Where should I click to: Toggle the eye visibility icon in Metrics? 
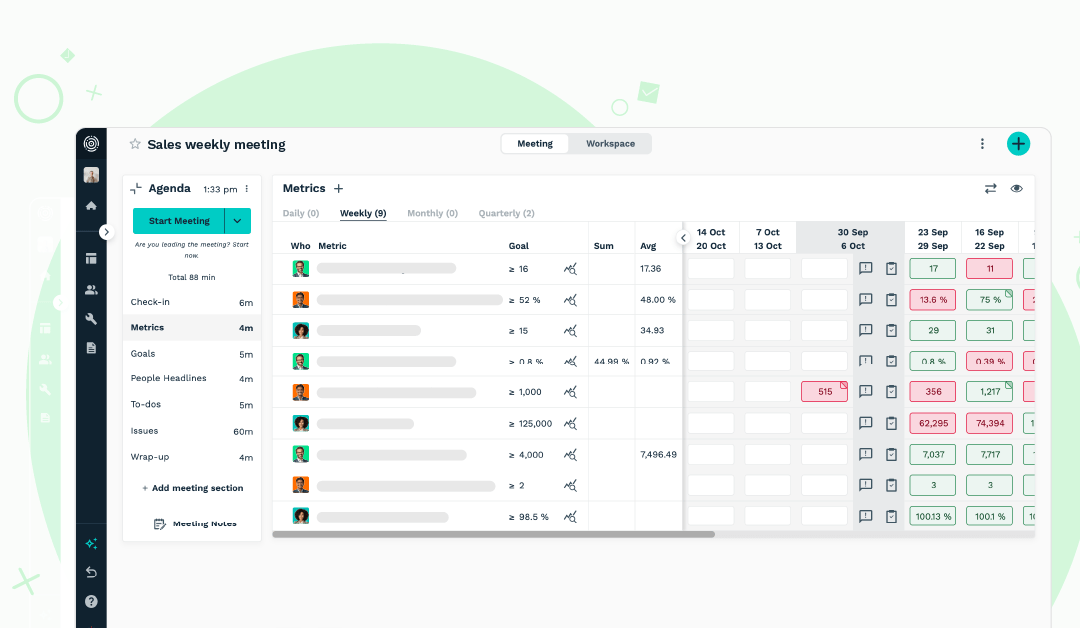[x=1016, y=188]
